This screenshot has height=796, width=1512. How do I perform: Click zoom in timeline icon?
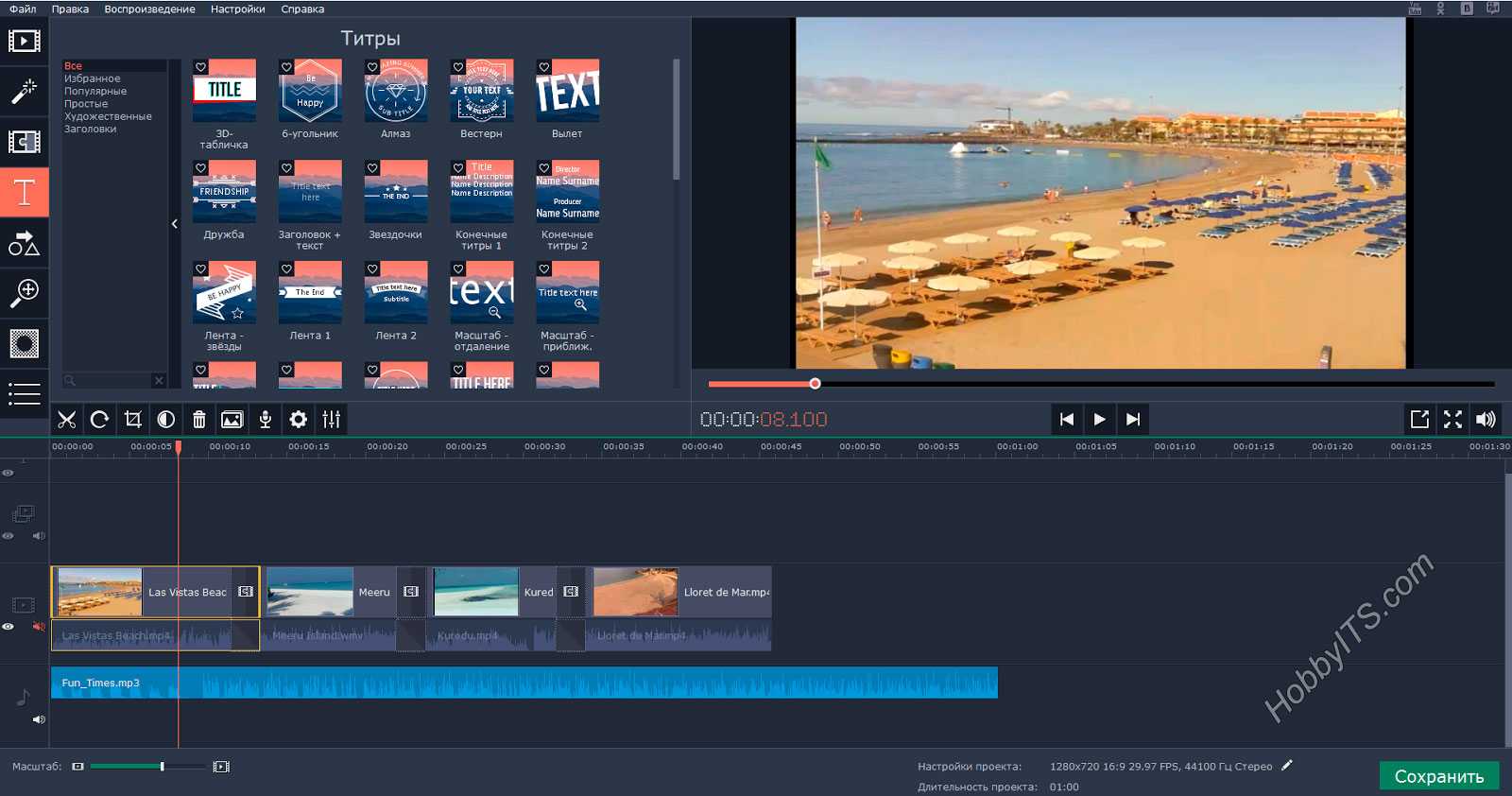(x=221, y=767)
